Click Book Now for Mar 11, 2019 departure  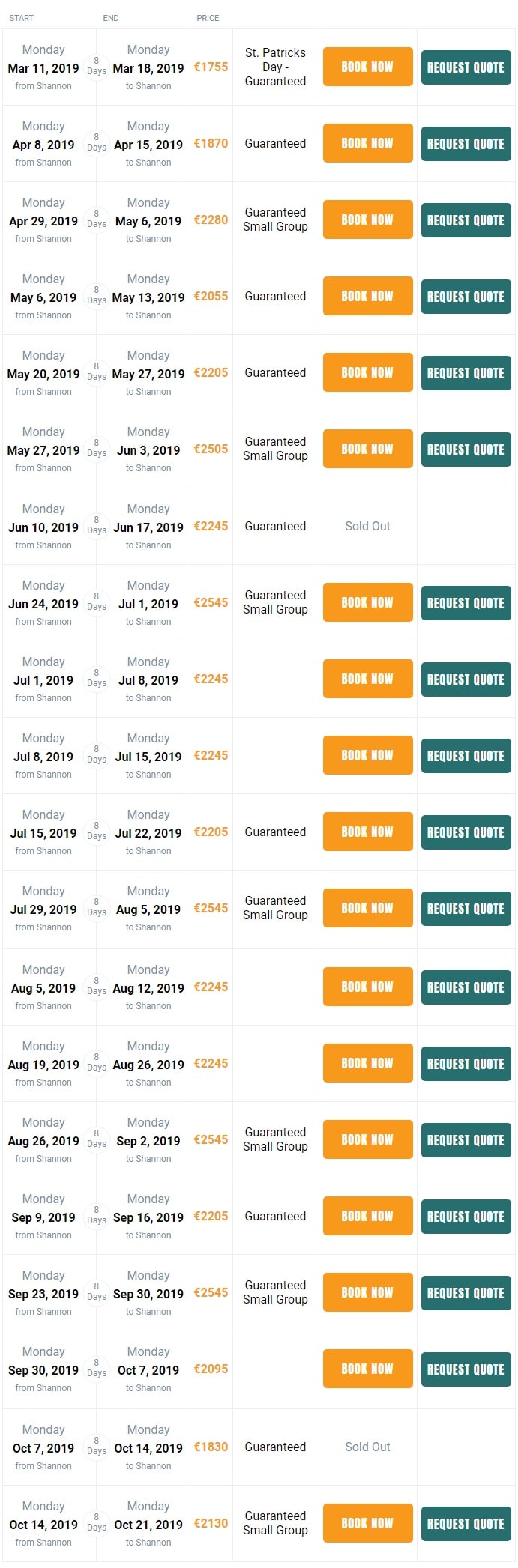[367, 67]
